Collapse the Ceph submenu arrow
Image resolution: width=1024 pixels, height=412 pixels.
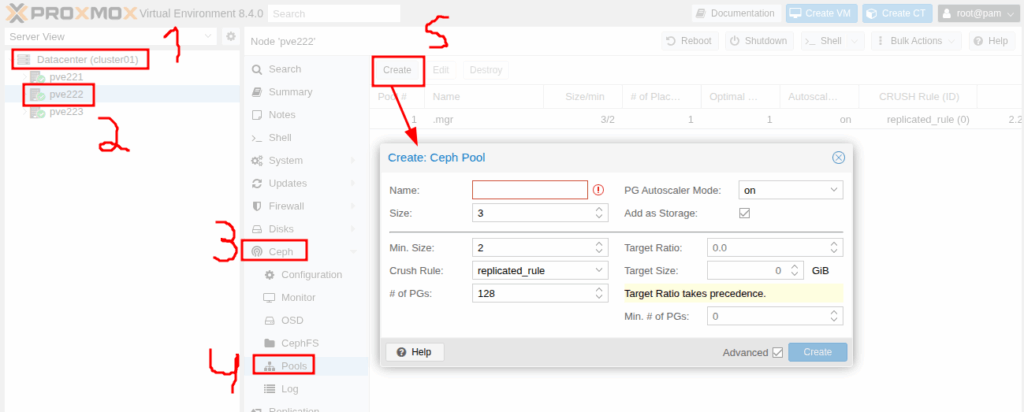pos(353,251)
